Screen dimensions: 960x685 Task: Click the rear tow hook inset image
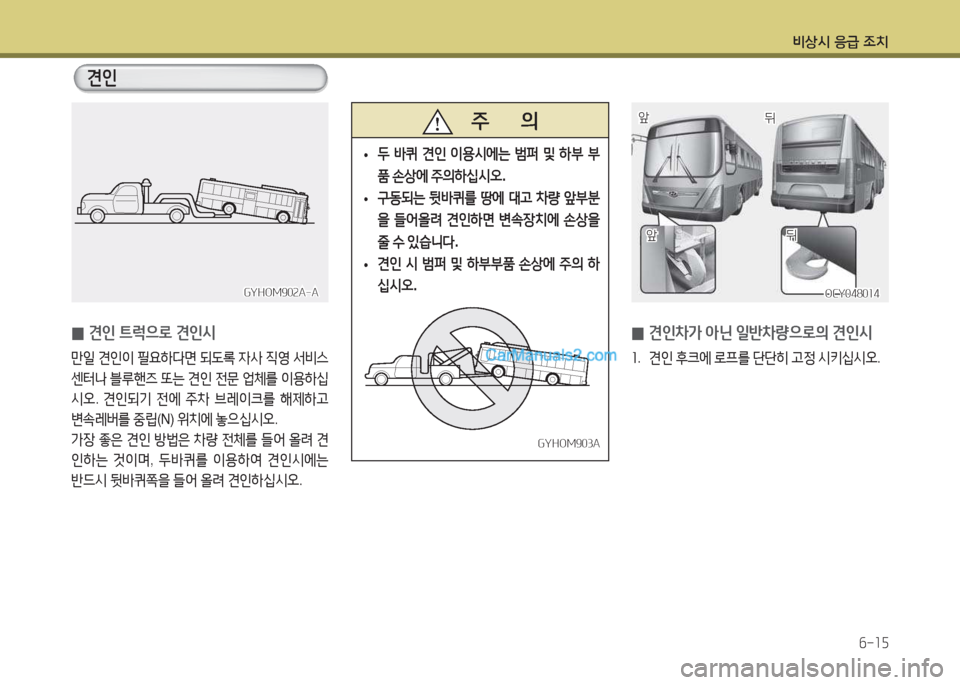(x=819, y=260)
